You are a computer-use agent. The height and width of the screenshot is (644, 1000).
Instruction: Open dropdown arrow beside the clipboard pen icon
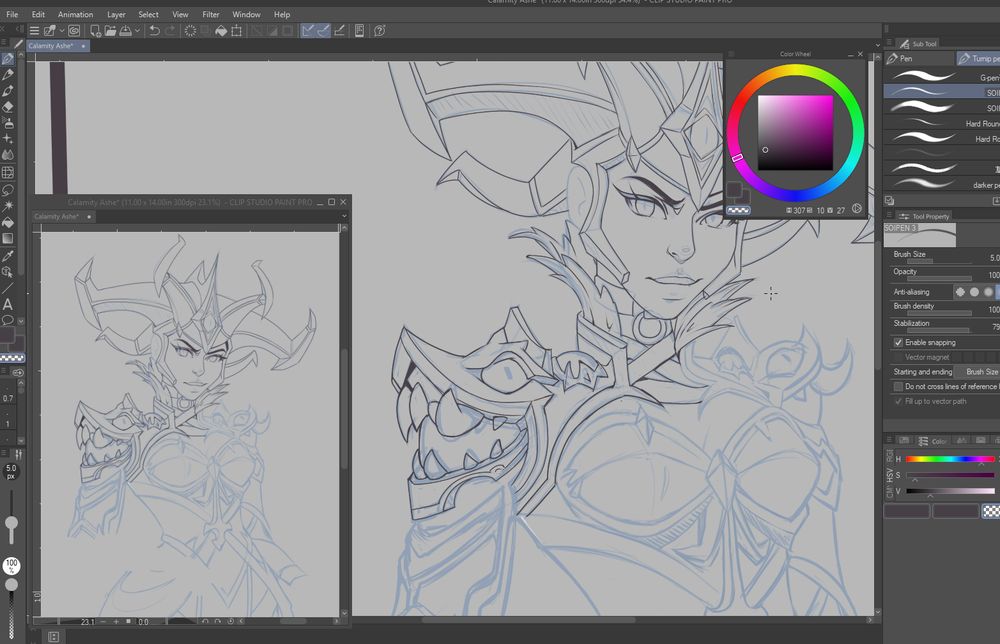pos(62,31)
